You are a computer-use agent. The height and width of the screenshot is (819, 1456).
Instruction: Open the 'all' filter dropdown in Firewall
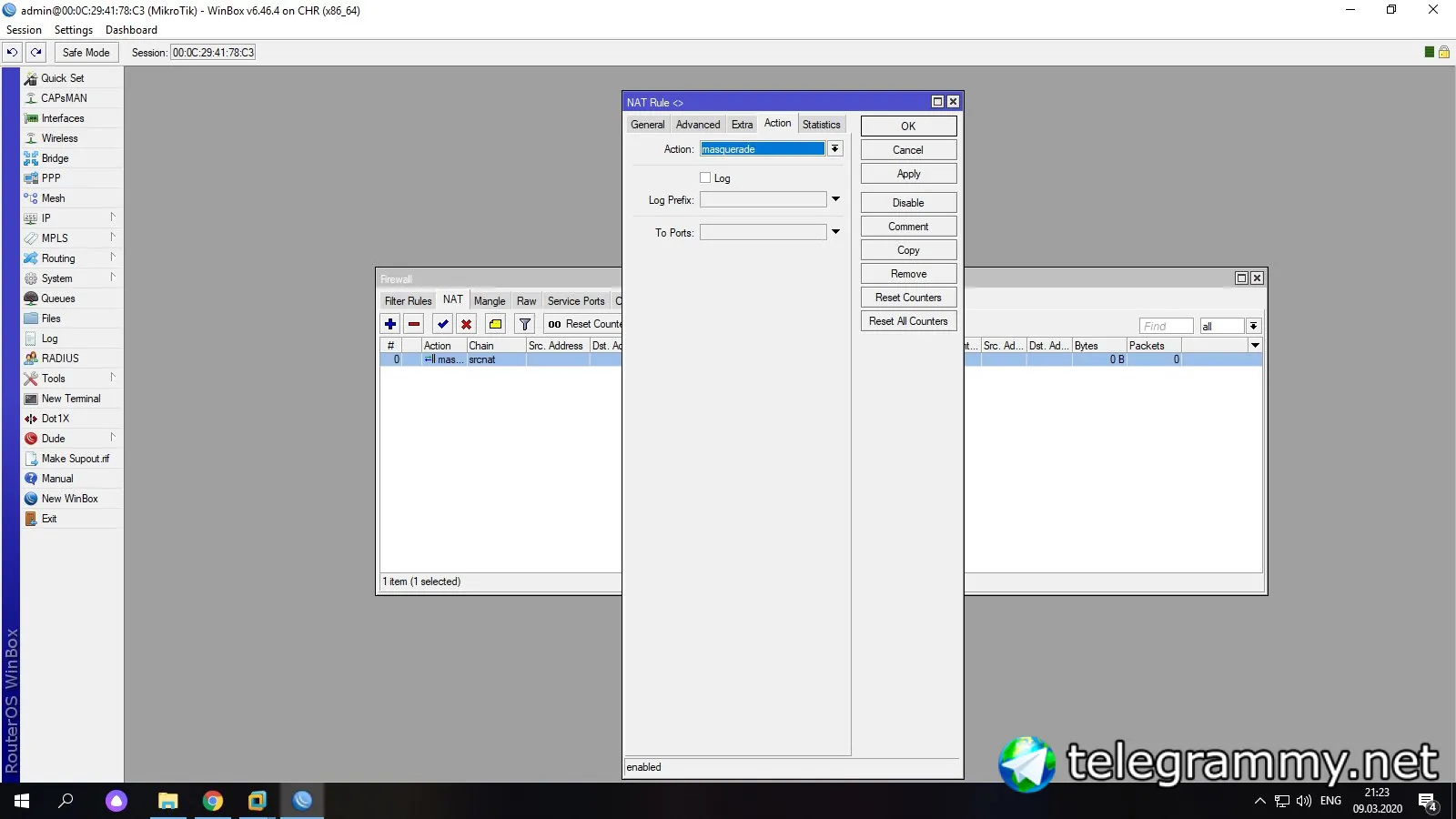point(1253,326)
